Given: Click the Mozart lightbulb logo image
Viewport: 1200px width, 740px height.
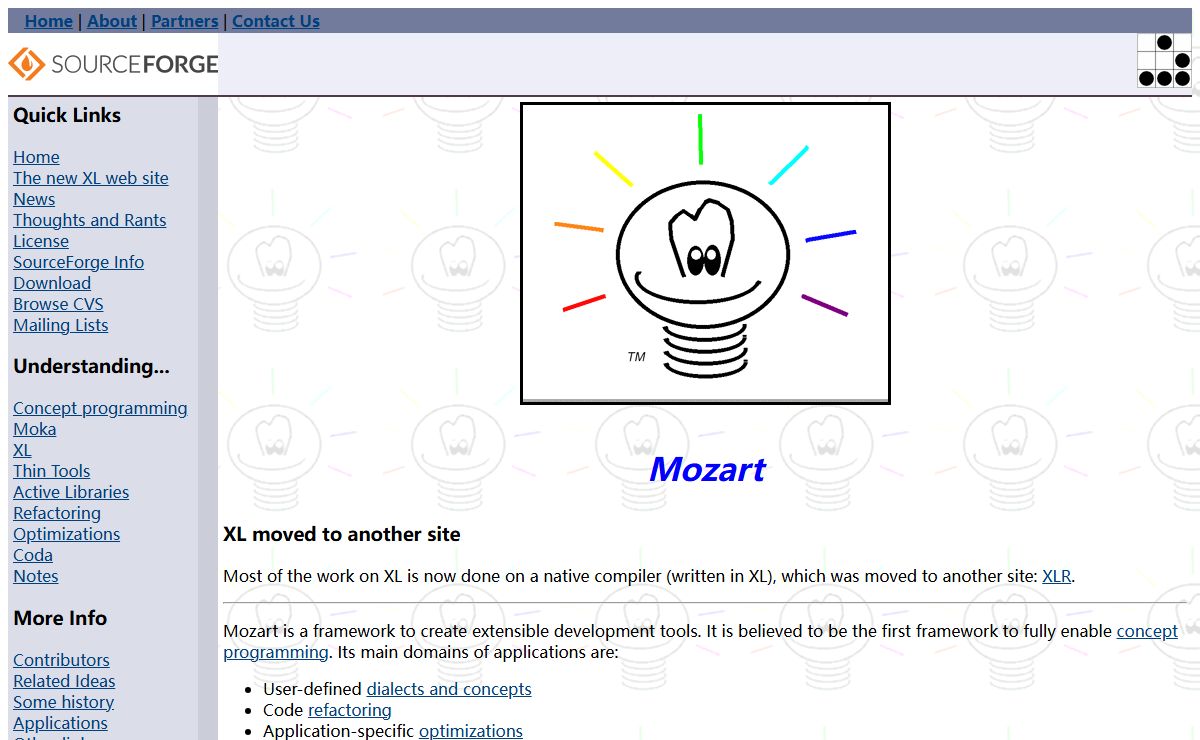Looking at the screenshot, I should pyautogui.click(x=705, y=253).
